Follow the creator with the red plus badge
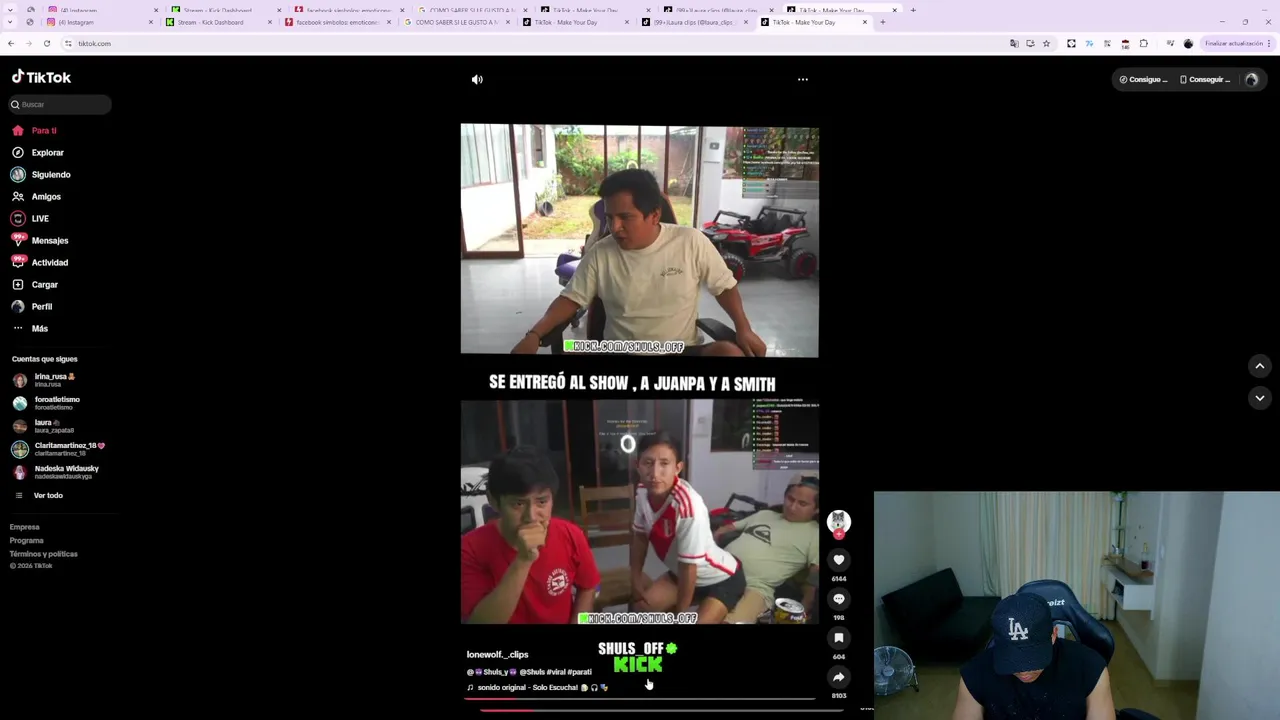The height and width of the screenshot is (720, 1280). [839, 534]
